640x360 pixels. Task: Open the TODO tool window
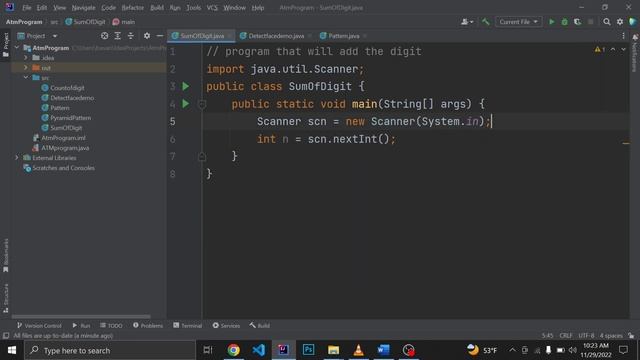111,325
